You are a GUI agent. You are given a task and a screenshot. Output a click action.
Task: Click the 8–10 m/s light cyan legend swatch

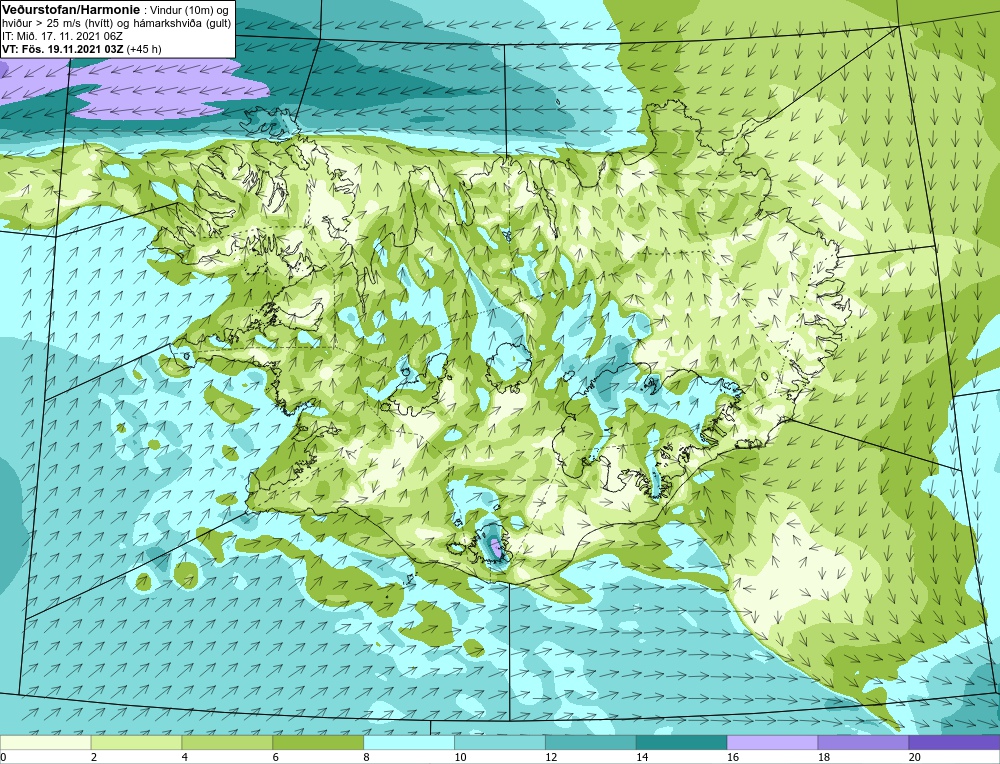click(x=409, y=742)
